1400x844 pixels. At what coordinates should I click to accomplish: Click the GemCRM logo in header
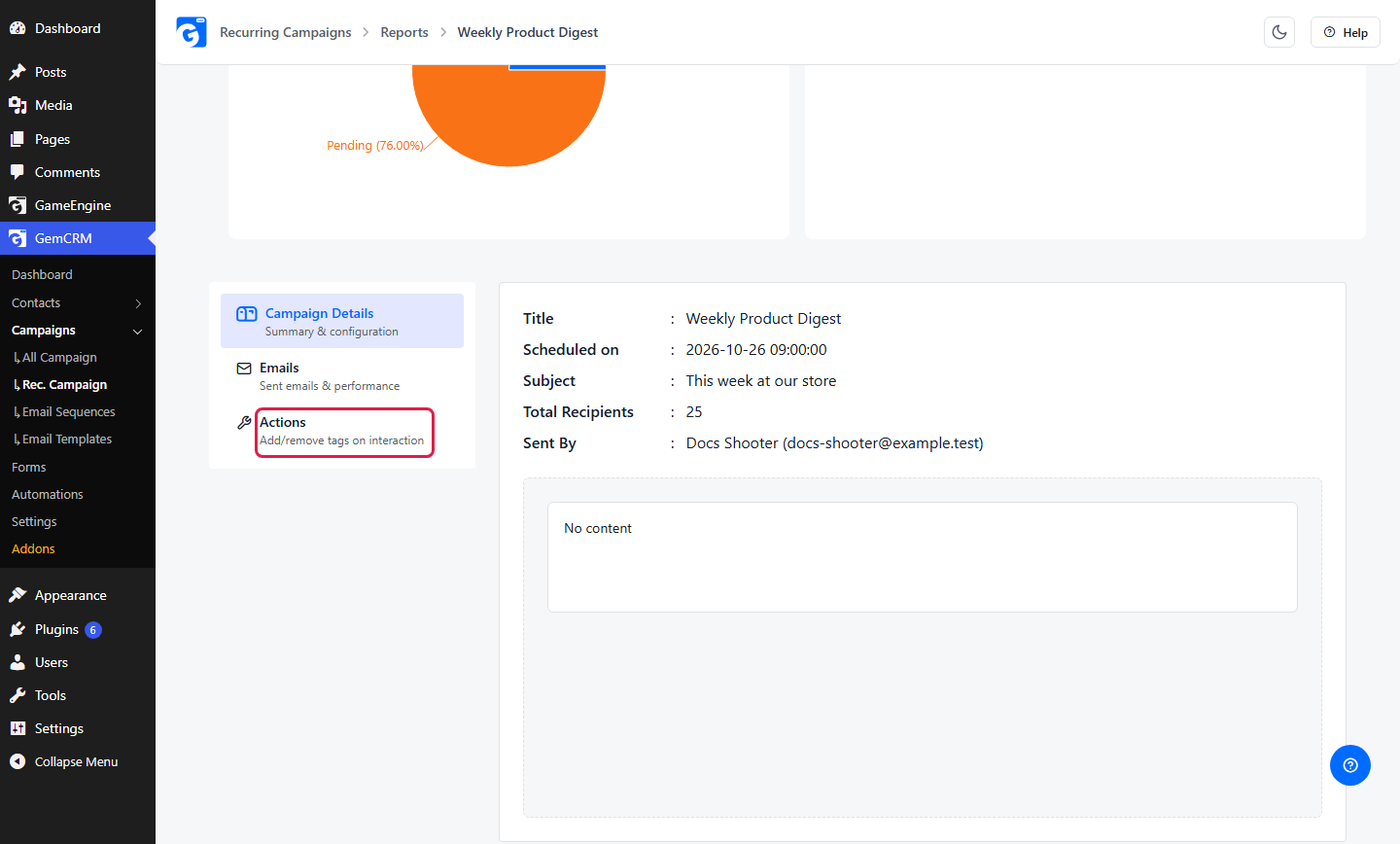tap(192, 32)
